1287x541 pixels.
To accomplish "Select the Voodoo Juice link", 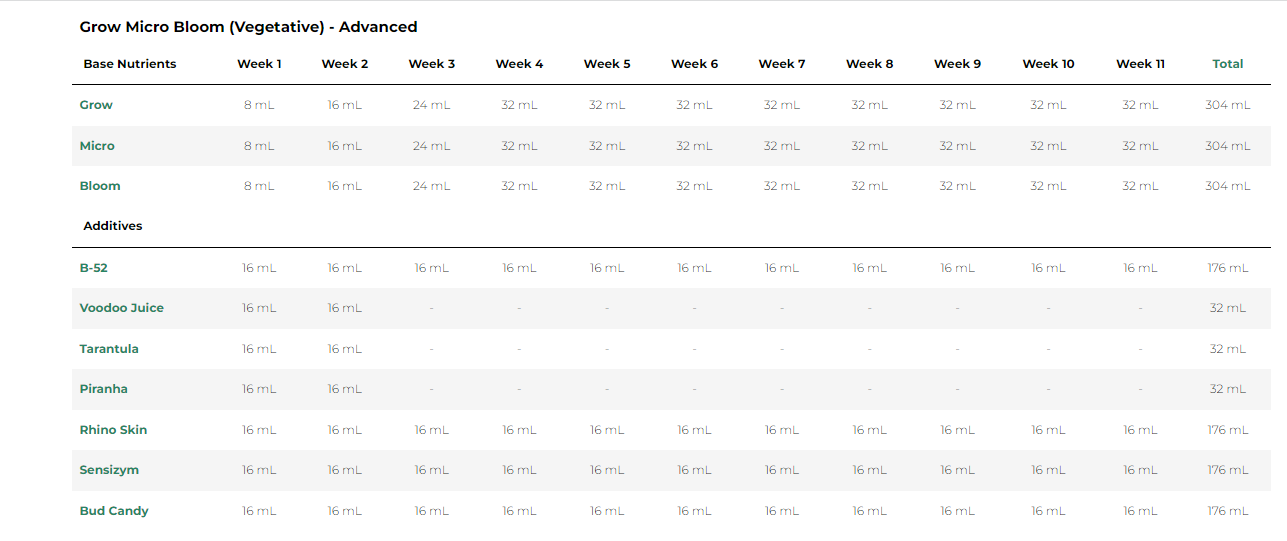I will [x=121, y=308].
